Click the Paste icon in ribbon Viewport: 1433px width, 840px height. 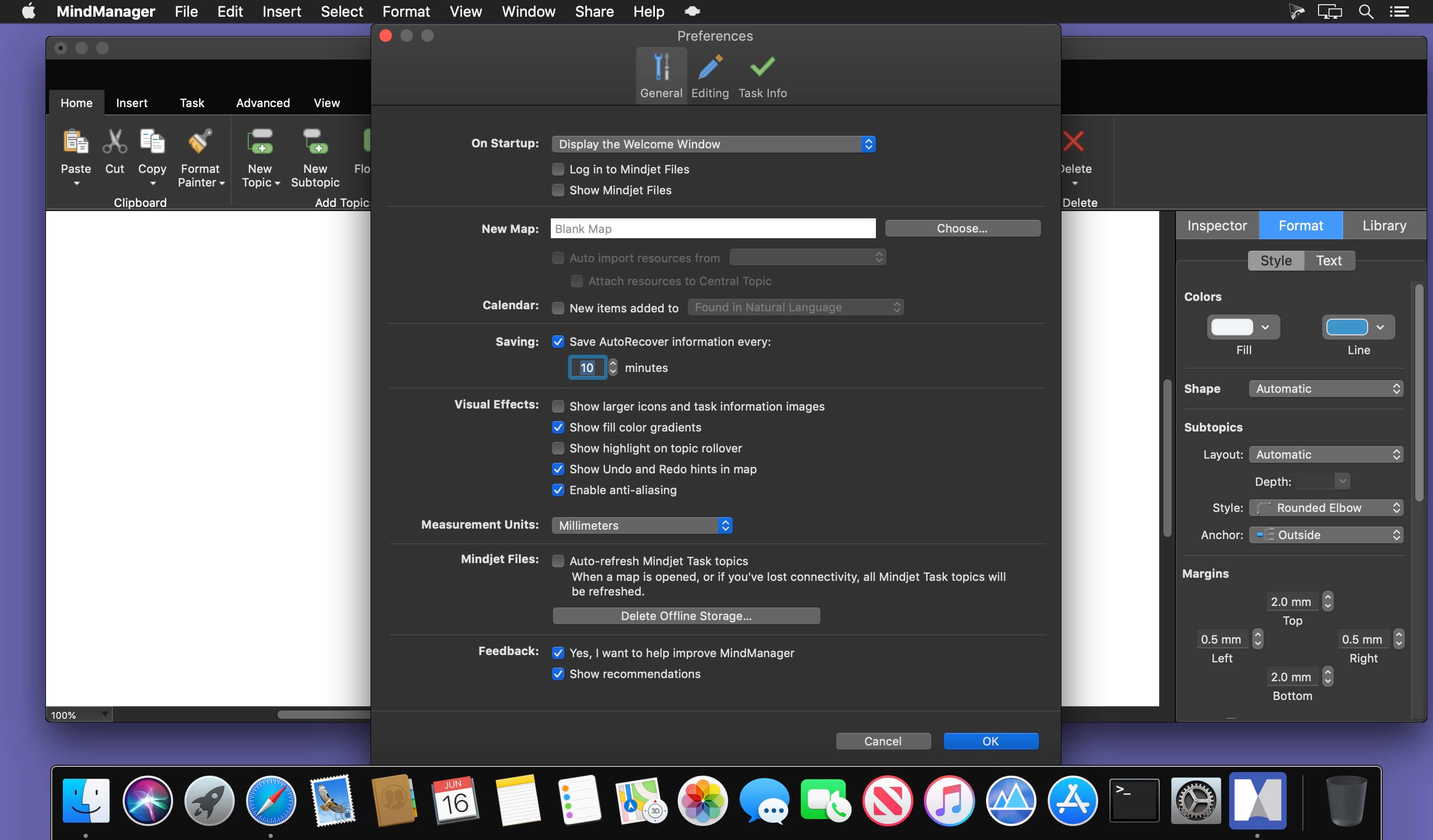click(x=76, y=142)
